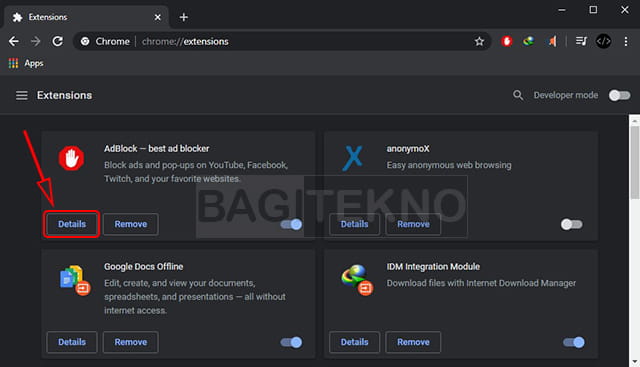Click the 'anonymoX' extension name
Image resolution: width=640 pixels, height=367 pixels.
point(408,149)
